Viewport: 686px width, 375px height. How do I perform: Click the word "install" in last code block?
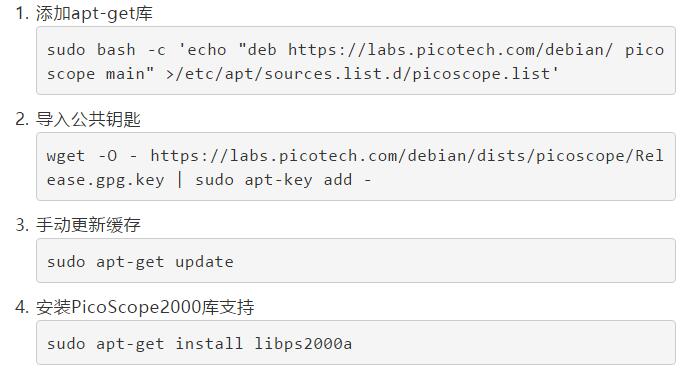pyautogui.click(x=209, y=343)
